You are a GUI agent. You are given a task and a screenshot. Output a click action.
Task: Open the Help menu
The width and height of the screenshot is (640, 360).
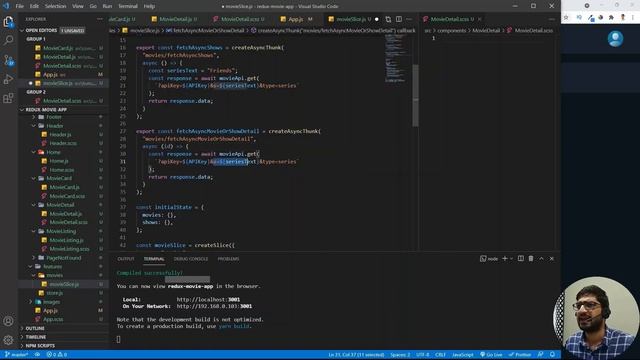(149, 6)
